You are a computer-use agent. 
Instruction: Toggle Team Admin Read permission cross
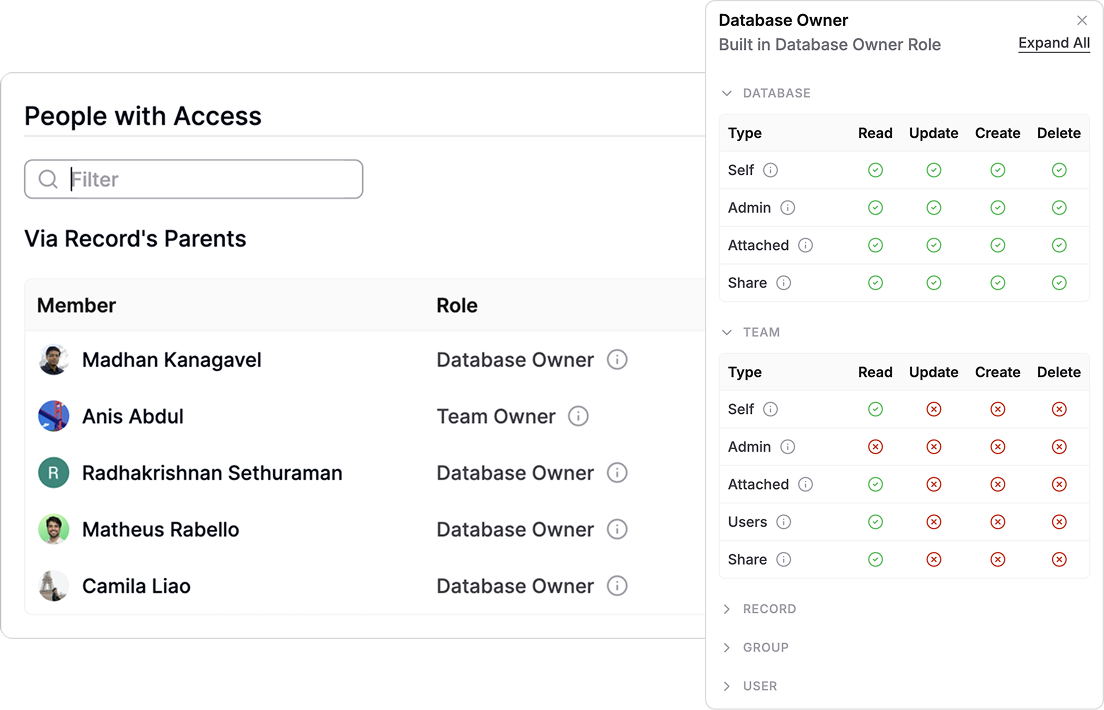875,447
